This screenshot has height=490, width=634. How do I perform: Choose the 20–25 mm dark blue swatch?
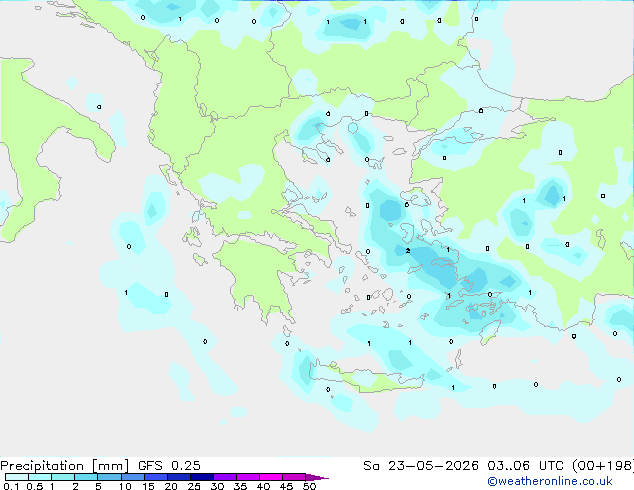(178, 477)
